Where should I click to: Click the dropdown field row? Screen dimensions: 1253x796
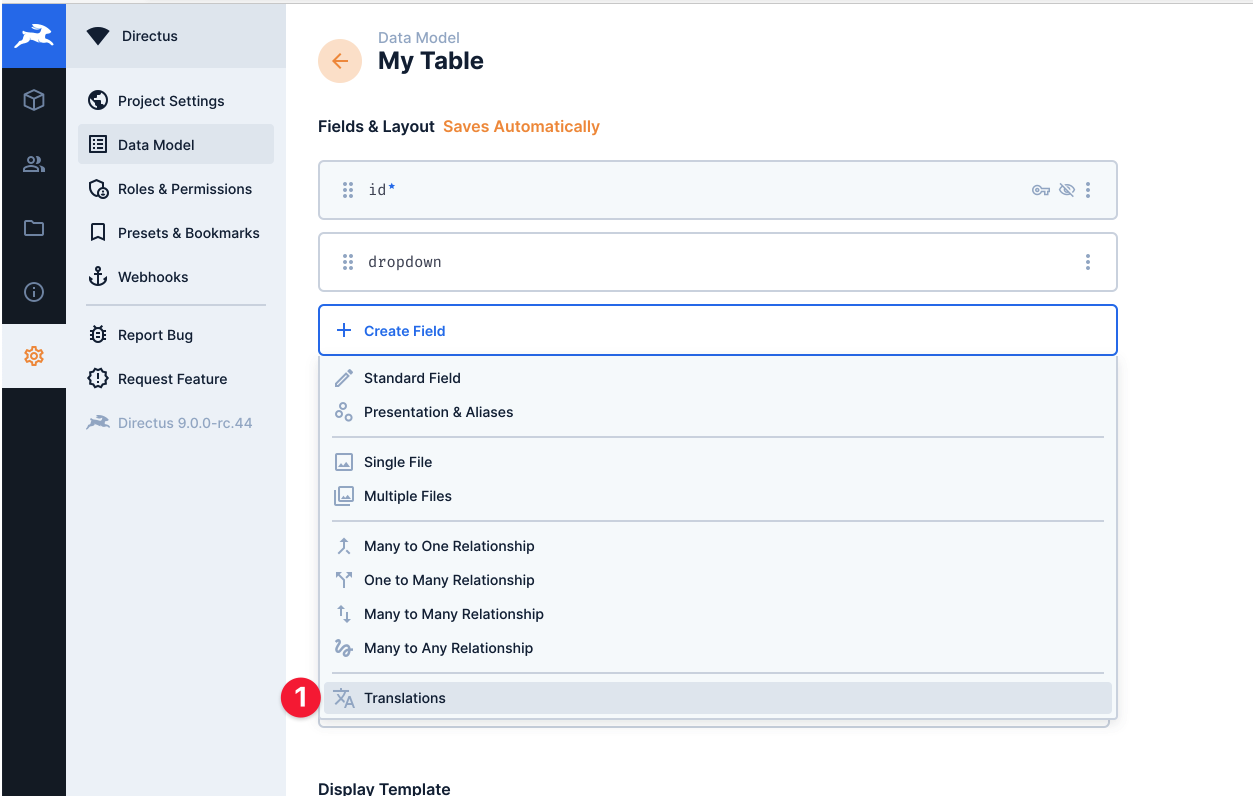coord(717,262)
